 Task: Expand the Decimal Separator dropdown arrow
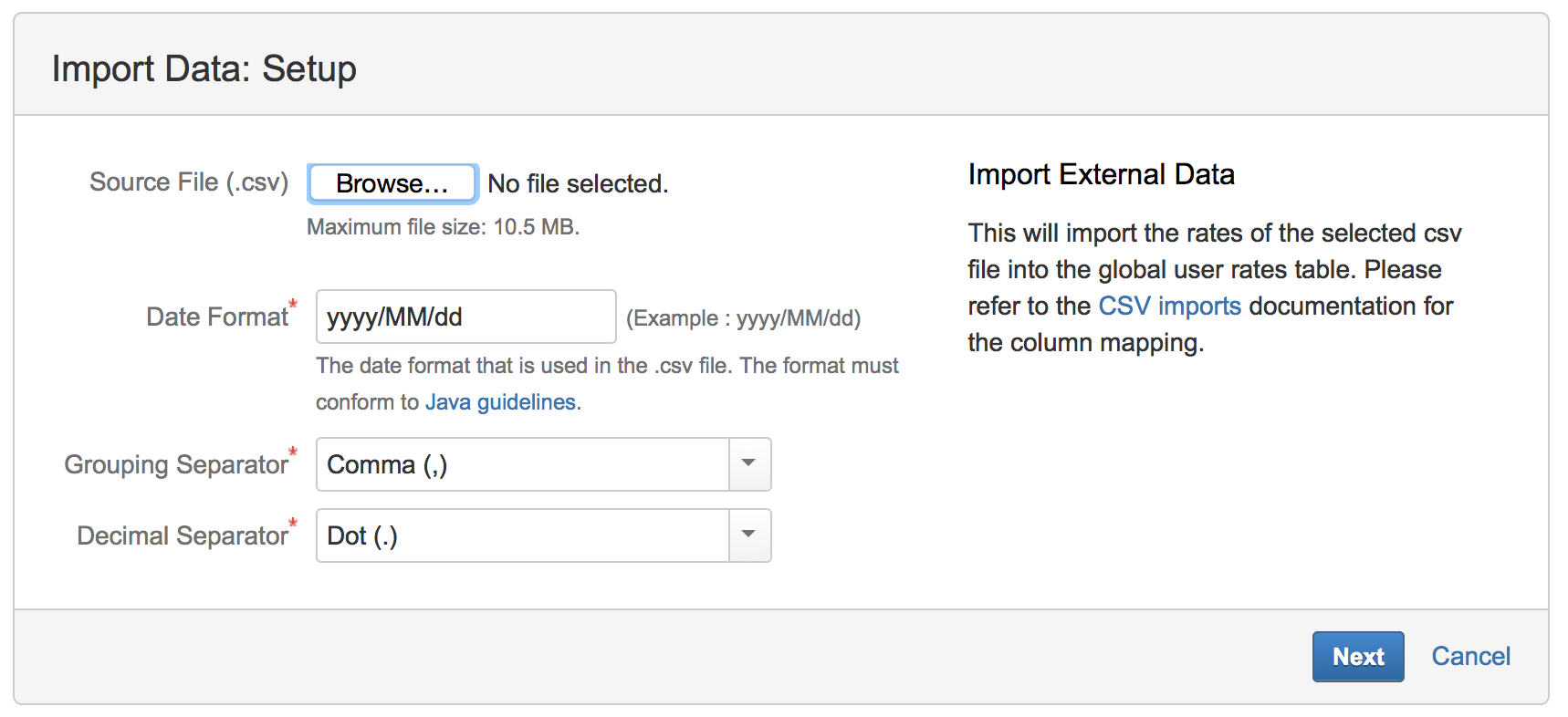click(x=749, y=535)
